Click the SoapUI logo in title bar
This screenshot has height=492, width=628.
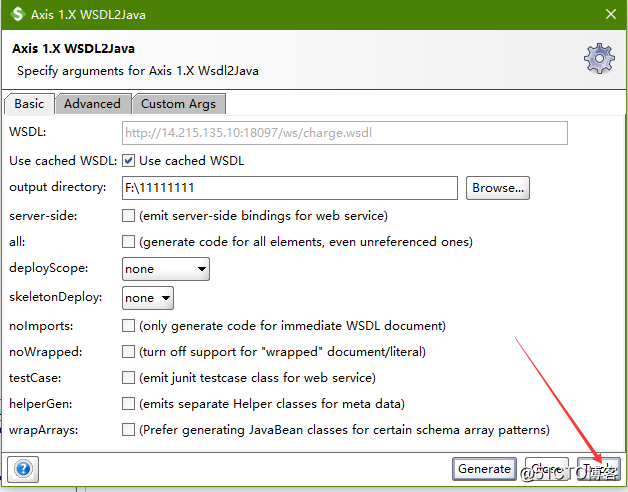click(x=17, y=14)
